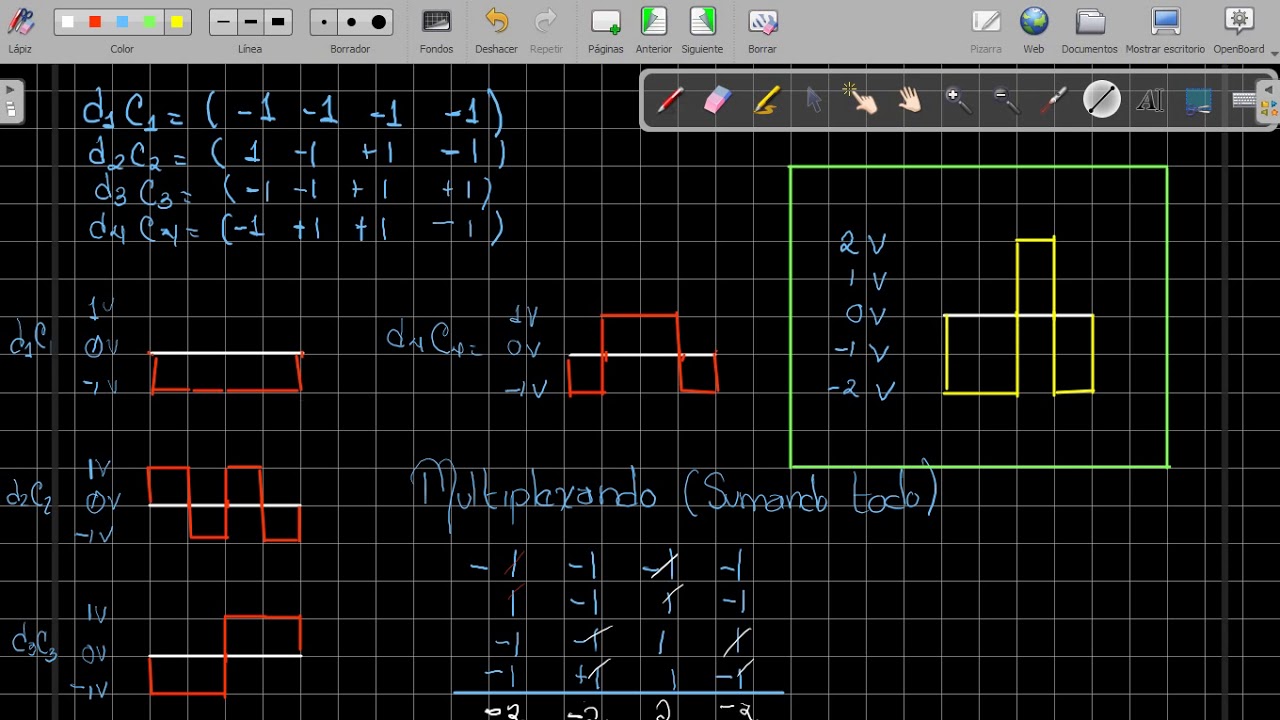Choose the light blue pen color
The image size is (1280, 720).
click(122, 22)
